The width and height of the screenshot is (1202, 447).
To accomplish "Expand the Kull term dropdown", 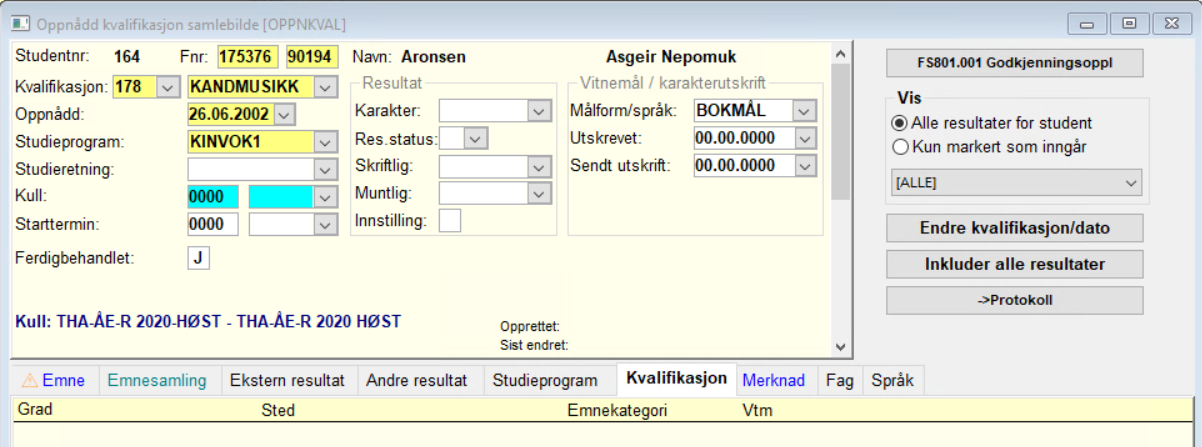I will point(325,197).
